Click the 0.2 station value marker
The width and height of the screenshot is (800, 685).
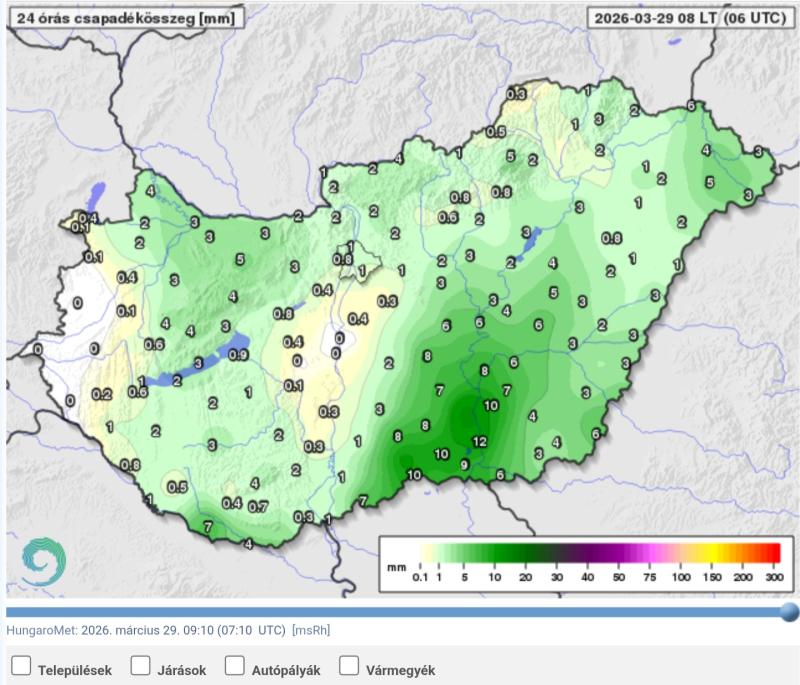click(101, 394)
